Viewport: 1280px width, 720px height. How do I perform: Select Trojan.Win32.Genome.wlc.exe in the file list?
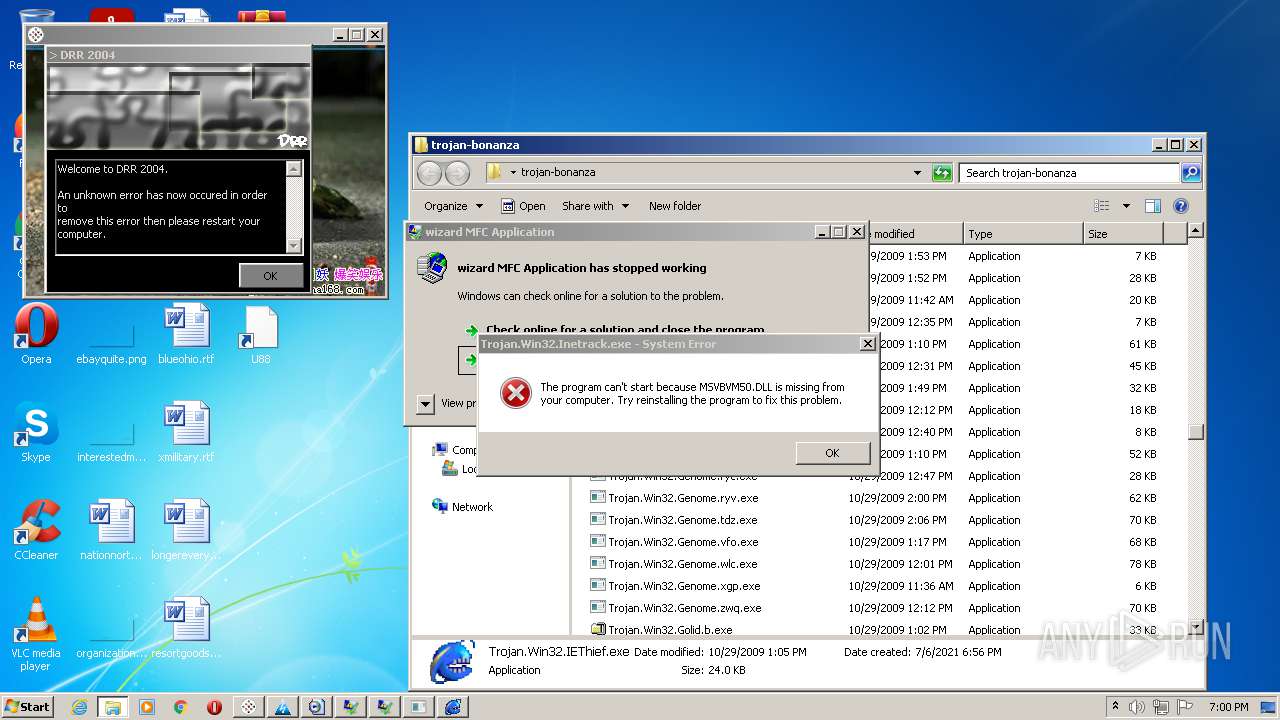683,564
